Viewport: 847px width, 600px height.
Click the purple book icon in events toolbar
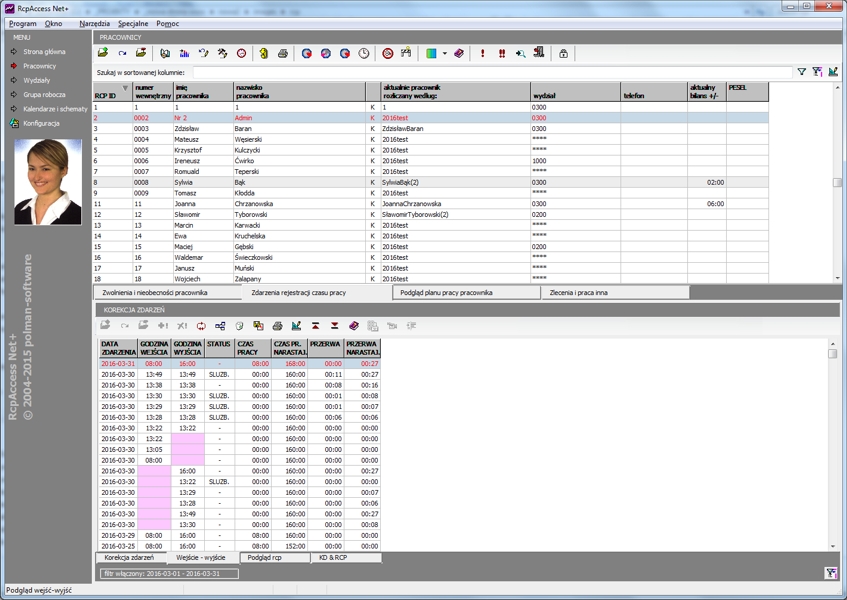pos(353,326)
